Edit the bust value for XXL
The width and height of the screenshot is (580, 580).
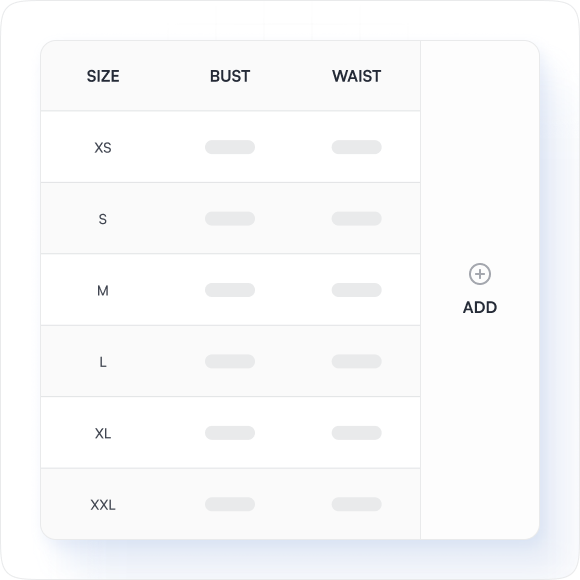[x=230, y=504]
